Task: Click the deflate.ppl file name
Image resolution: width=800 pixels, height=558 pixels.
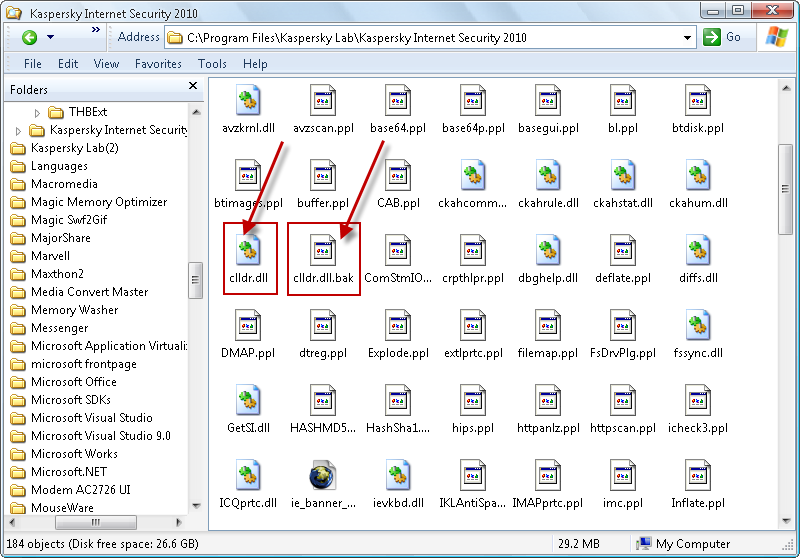Action: pos(622,278)
